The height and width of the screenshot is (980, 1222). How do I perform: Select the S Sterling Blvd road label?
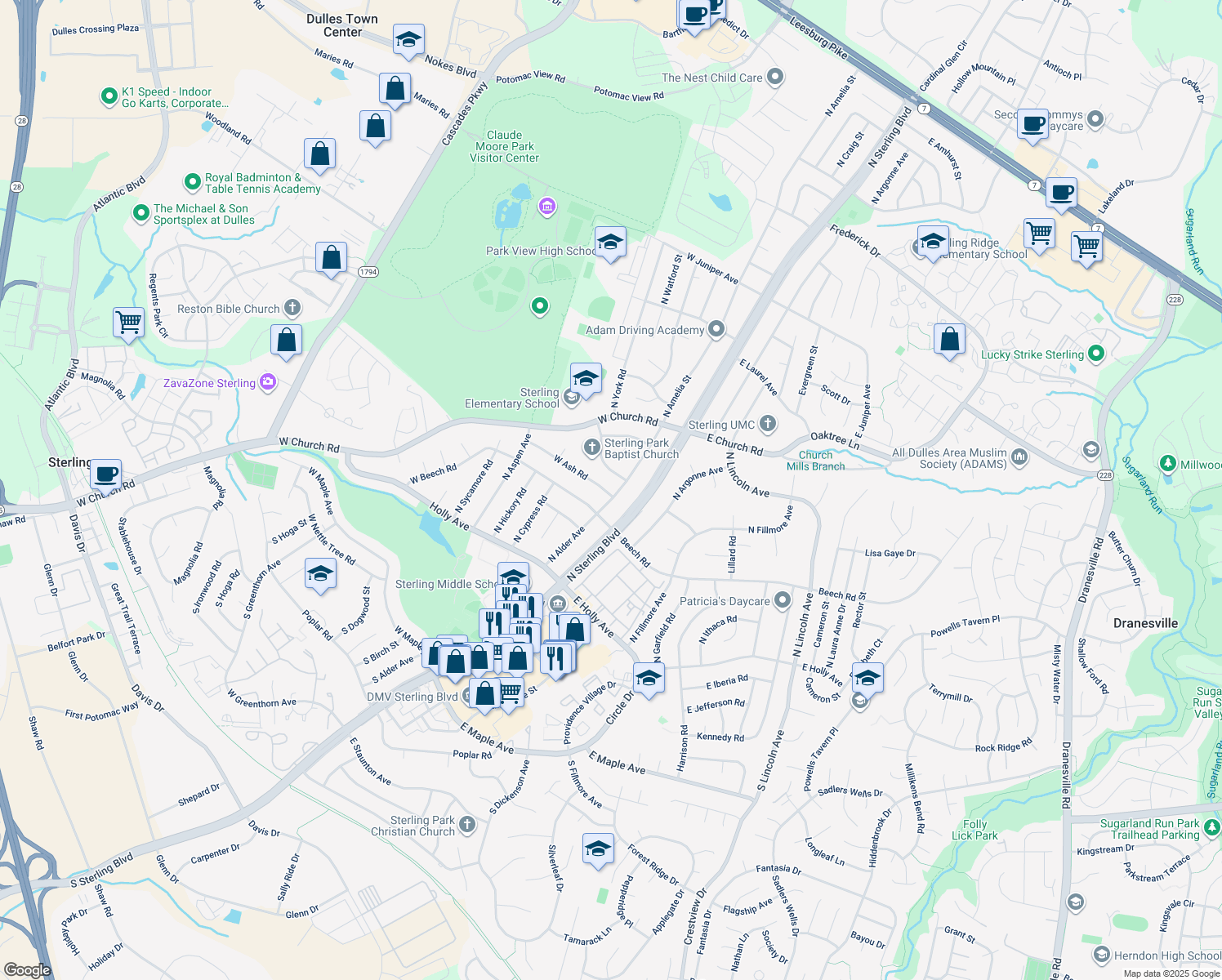[101, 871]
